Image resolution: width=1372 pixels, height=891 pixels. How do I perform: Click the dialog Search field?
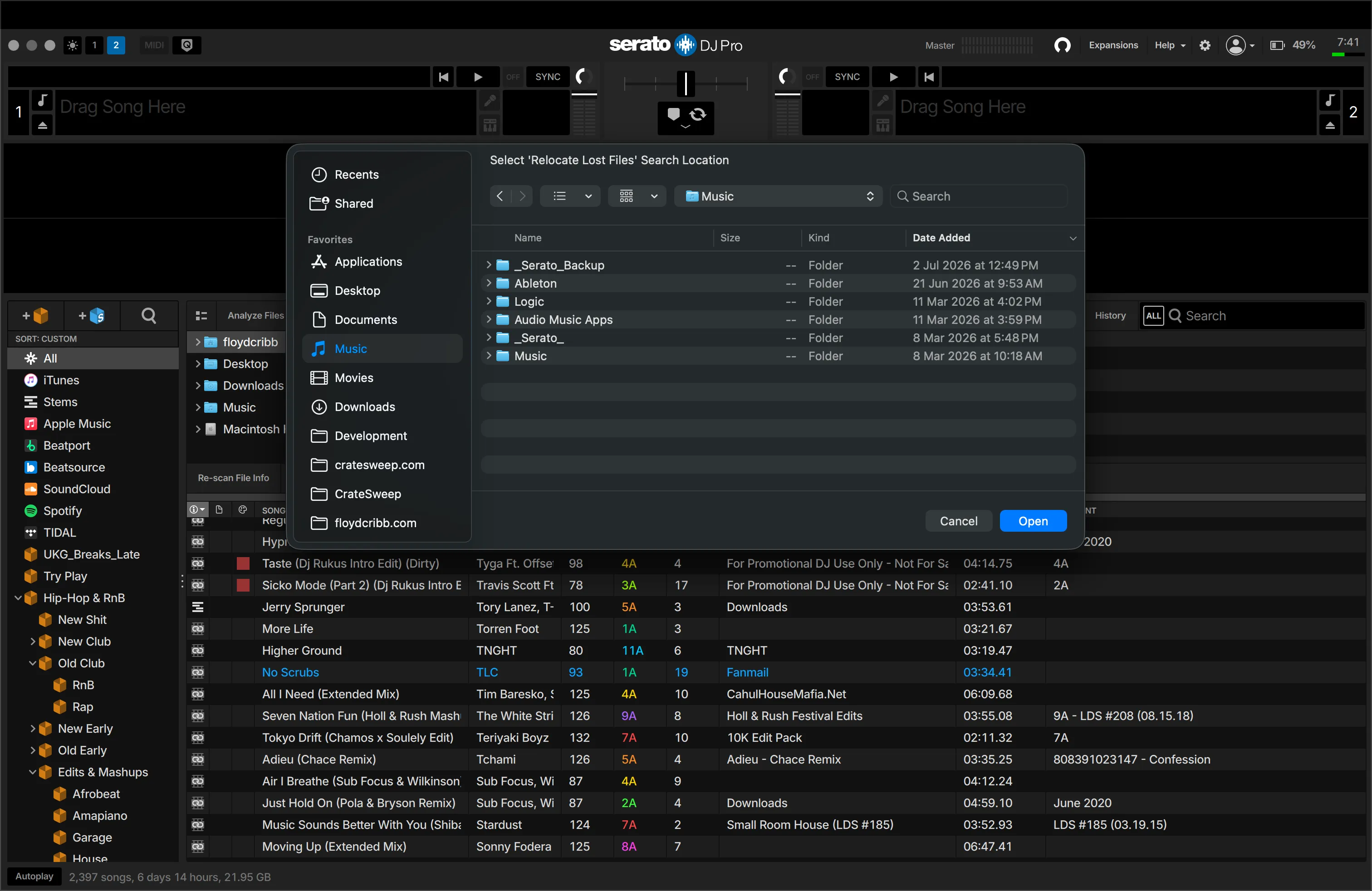tap(979, 196)
